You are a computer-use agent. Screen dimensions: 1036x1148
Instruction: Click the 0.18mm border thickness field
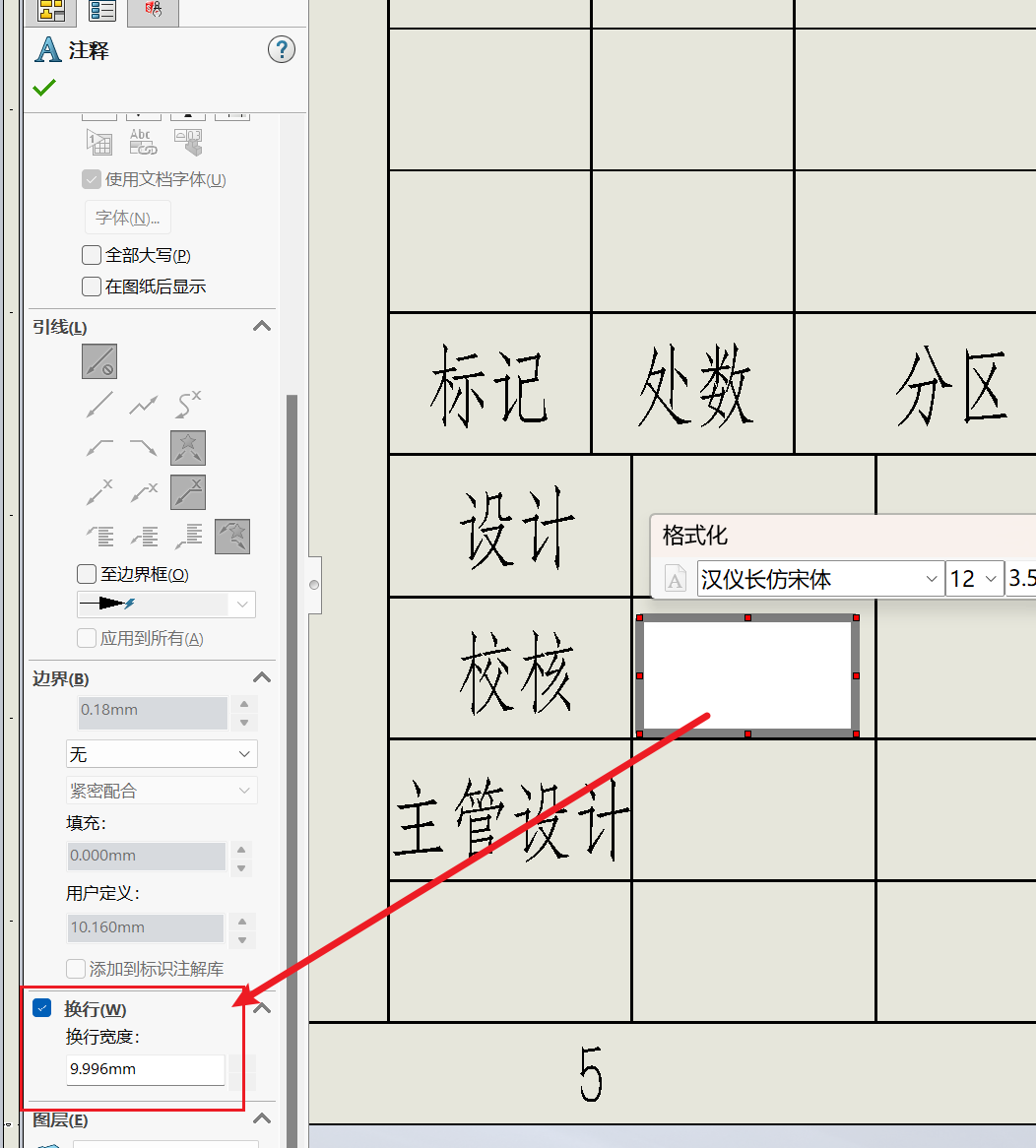click(x=153, y=713)
